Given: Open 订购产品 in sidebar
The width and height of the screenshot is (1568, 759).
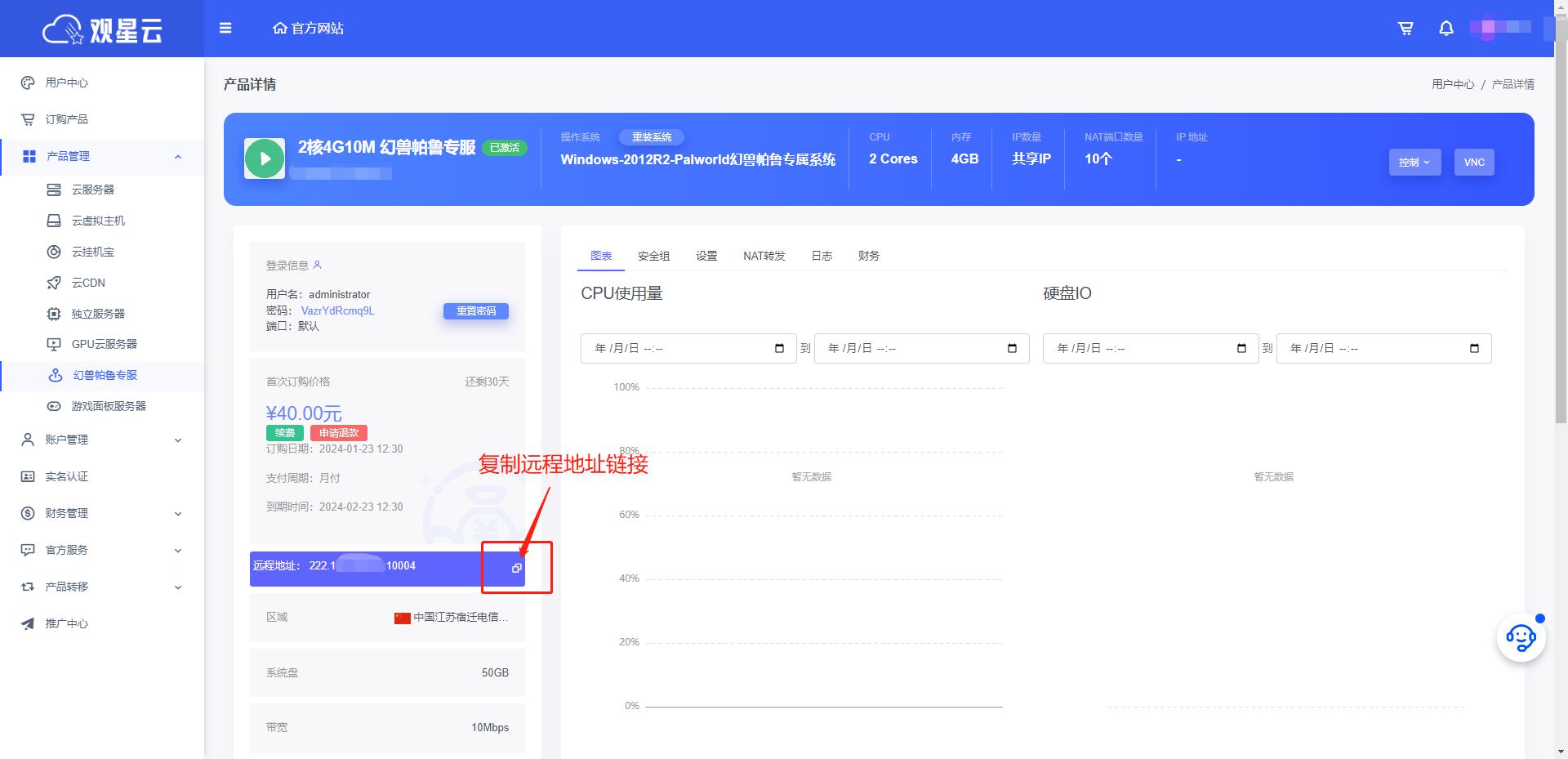Looking at the screenshot, I should [102, 119].
